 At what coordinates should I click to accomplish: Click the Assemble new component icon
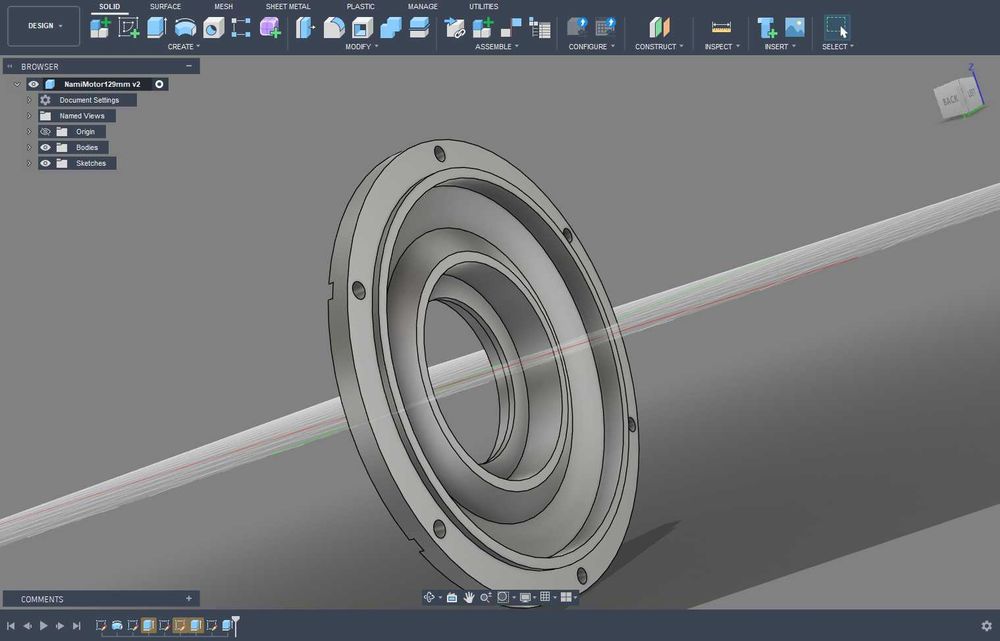(x=483, y=28)
